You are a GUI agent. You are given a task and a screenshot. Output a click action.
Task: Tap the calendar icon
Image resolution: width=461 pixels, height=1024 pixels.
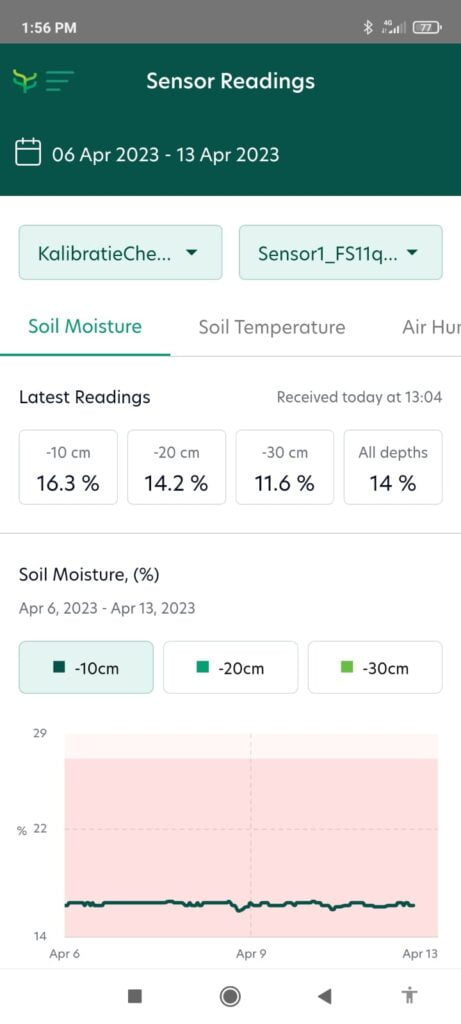coord(28,152)
